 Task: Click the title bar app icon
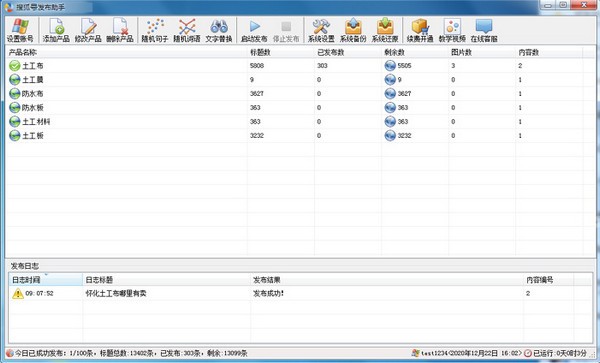pos(8,7)
